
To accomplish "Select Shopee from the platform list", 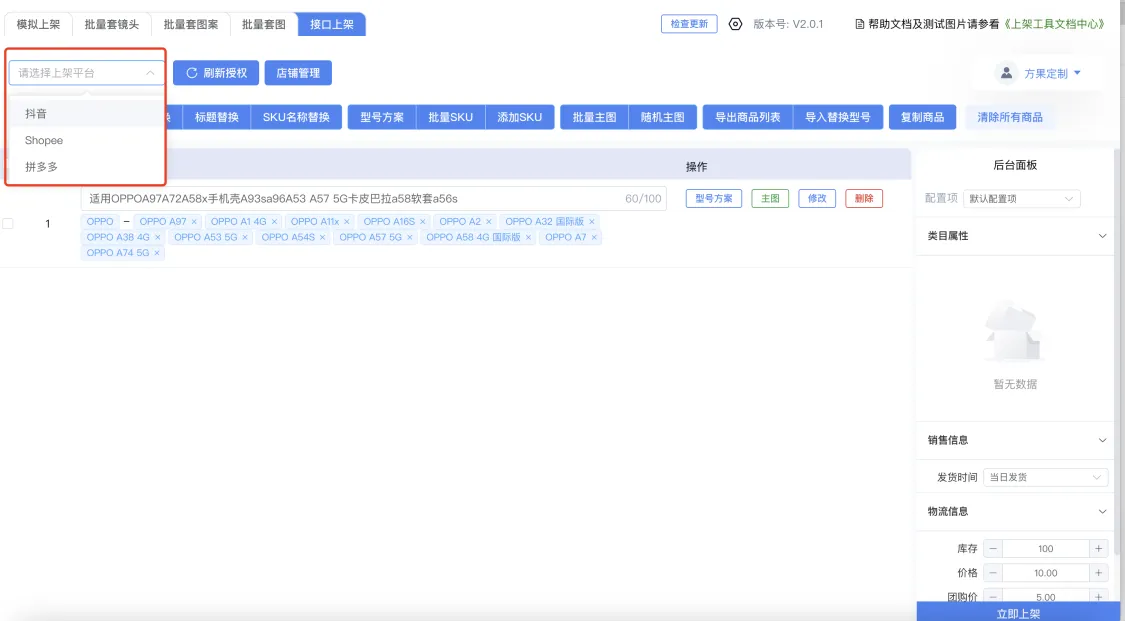I will click(44, 141).
